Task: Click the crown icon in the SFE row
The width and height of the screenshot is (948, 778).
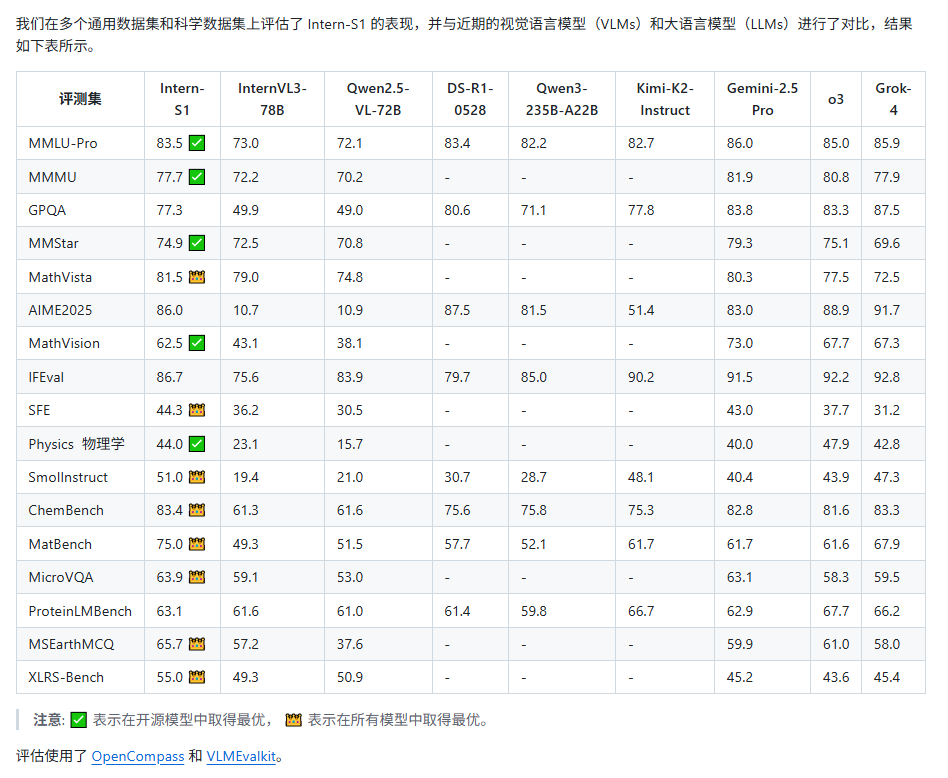Action: point(197,410)
